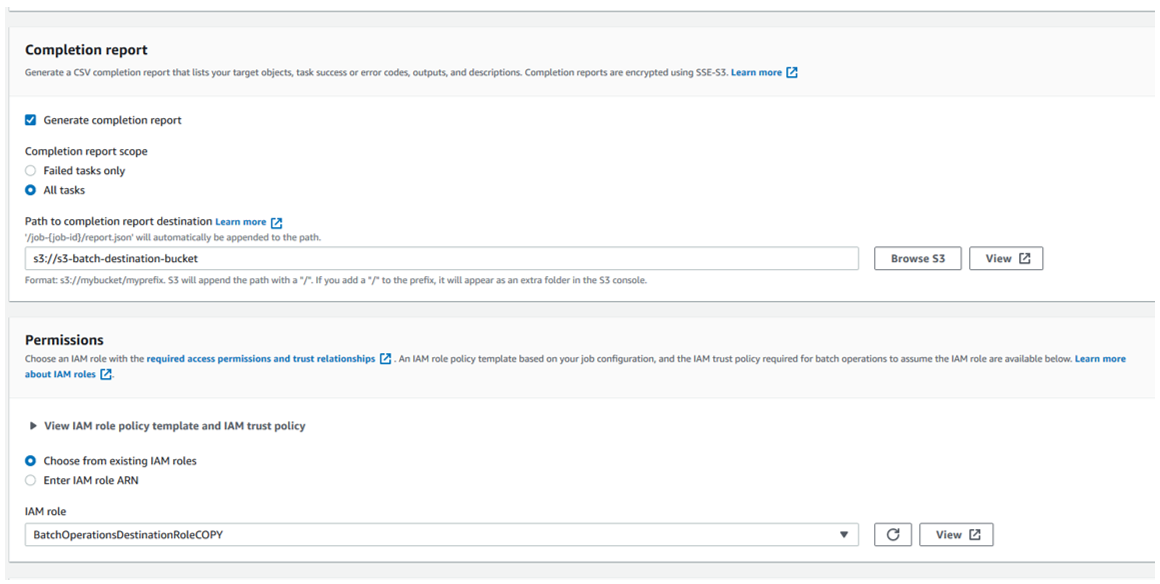The image size is (1160, 584).
Task: Choose Enter IAM role ARN option
Action: click(x=30, y=480)
